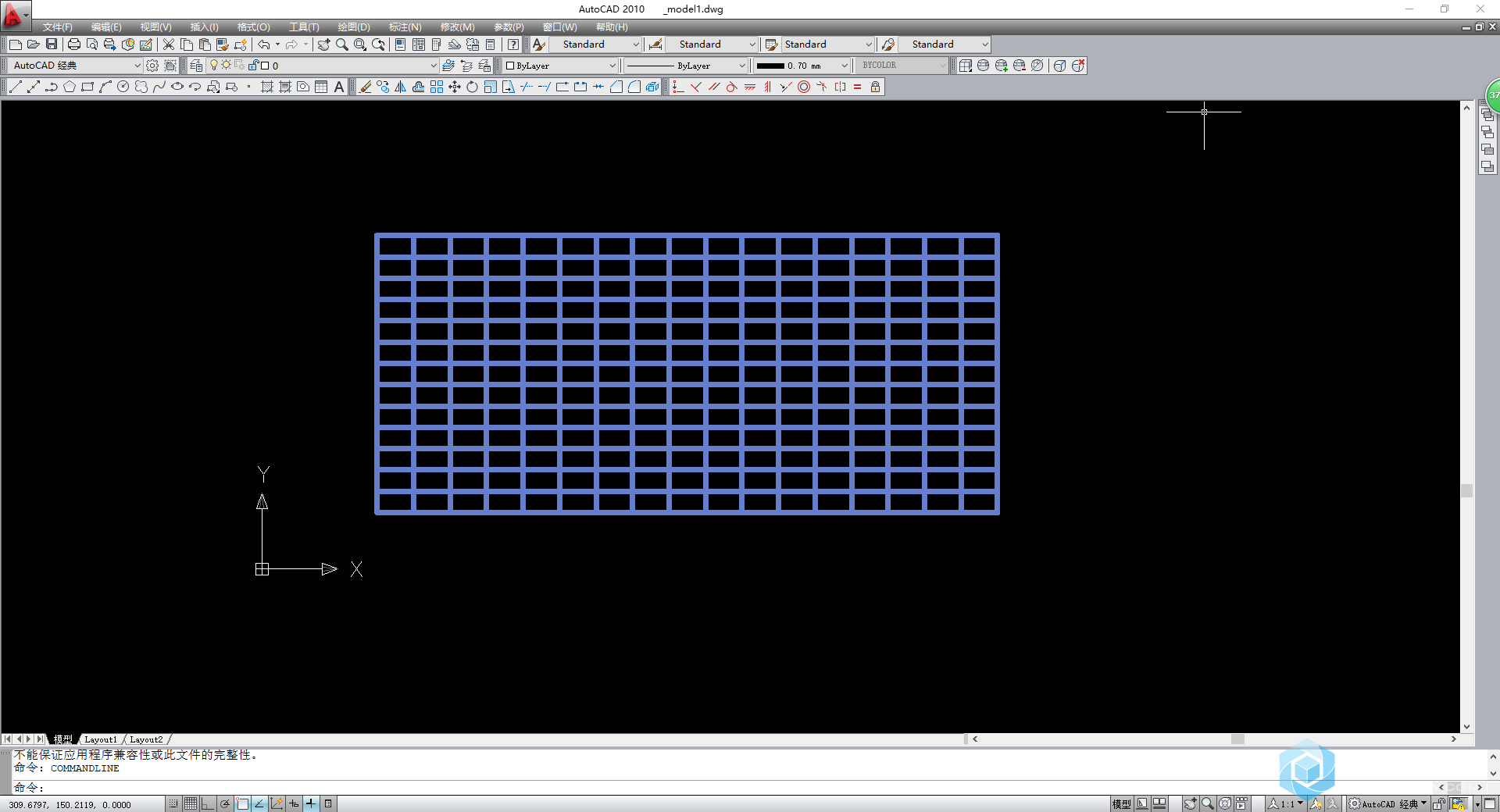This screenshot has width=1500, height=812.
Task: Select the Mirror modify tool
Action: pyautogui.click(x=401, y=87)
